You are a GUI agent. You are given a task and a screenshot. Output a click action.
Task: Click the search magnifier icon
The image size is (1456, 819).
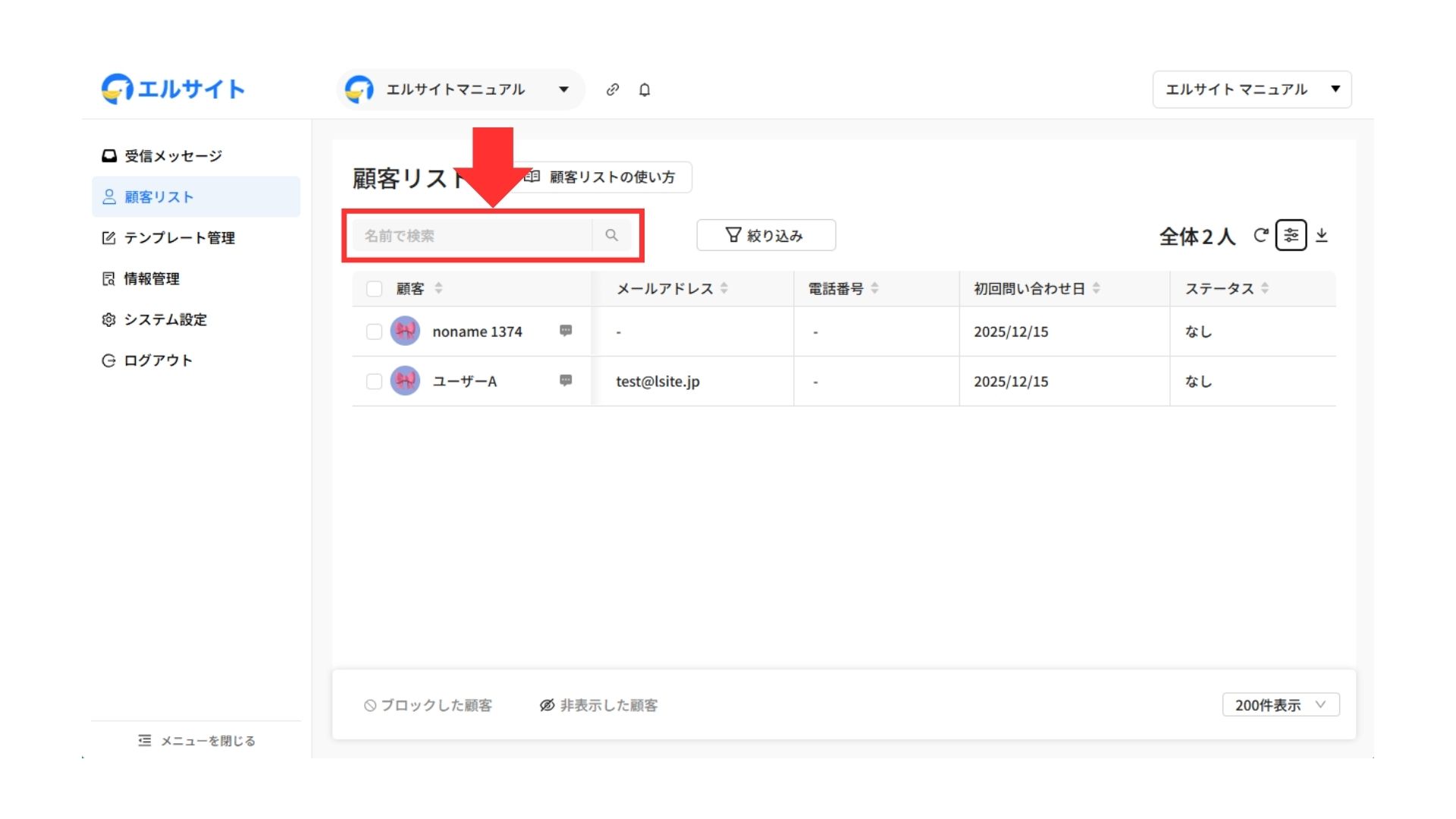(x=611, y=235)
